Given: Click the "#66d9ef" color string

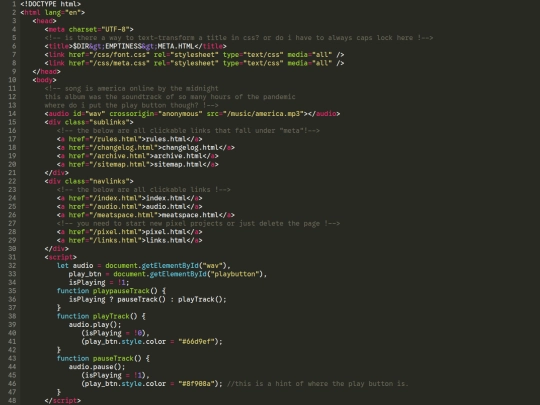Looking at the screenshot, I should (196, 342).
